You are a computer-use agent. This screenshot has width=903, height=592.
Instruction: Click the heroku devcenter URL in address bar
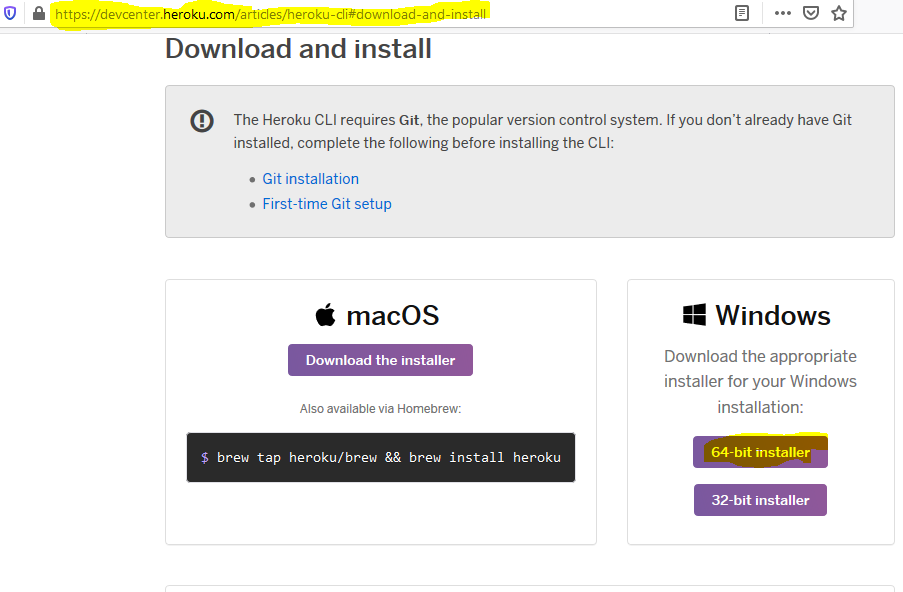(271, 14)
